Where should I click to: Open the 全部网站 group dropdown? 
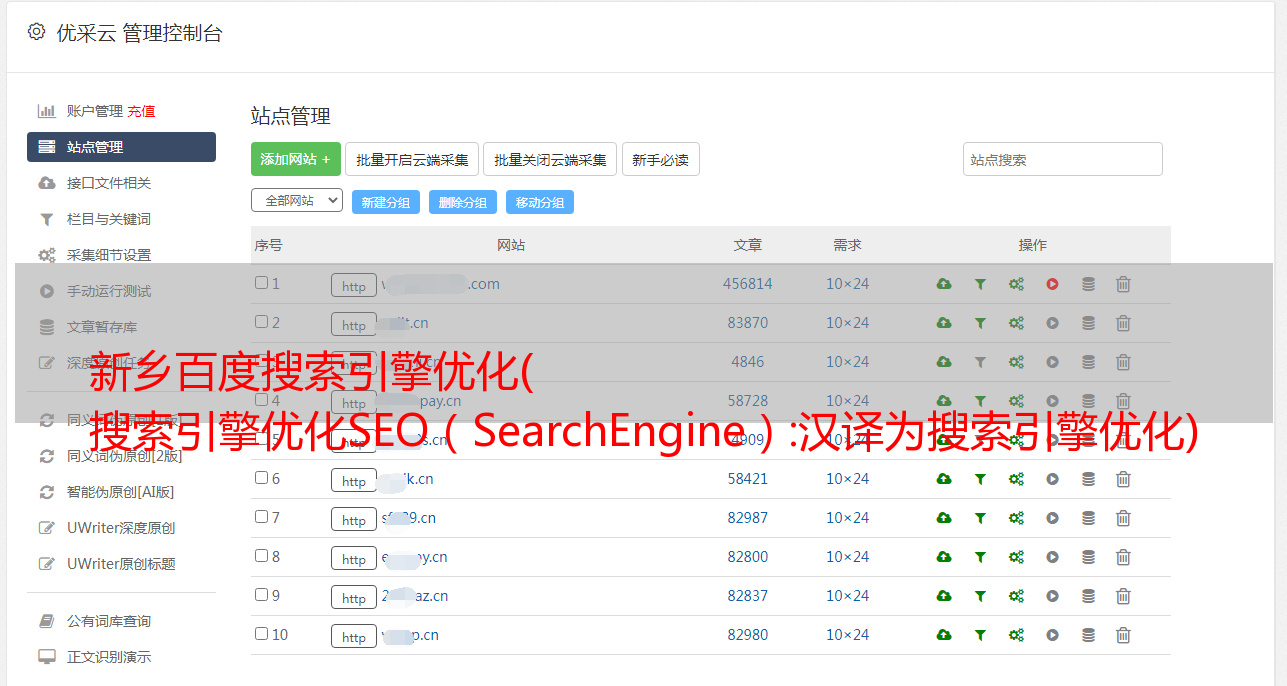tap(296, 201)
